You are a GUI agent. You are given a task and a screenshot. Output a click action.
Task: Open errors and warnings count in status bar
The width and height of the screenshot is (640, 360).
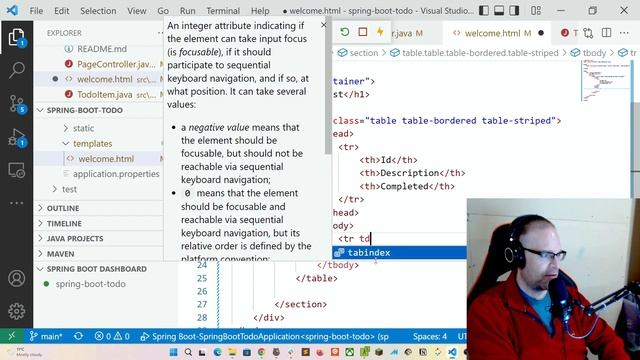click(112, 336)
